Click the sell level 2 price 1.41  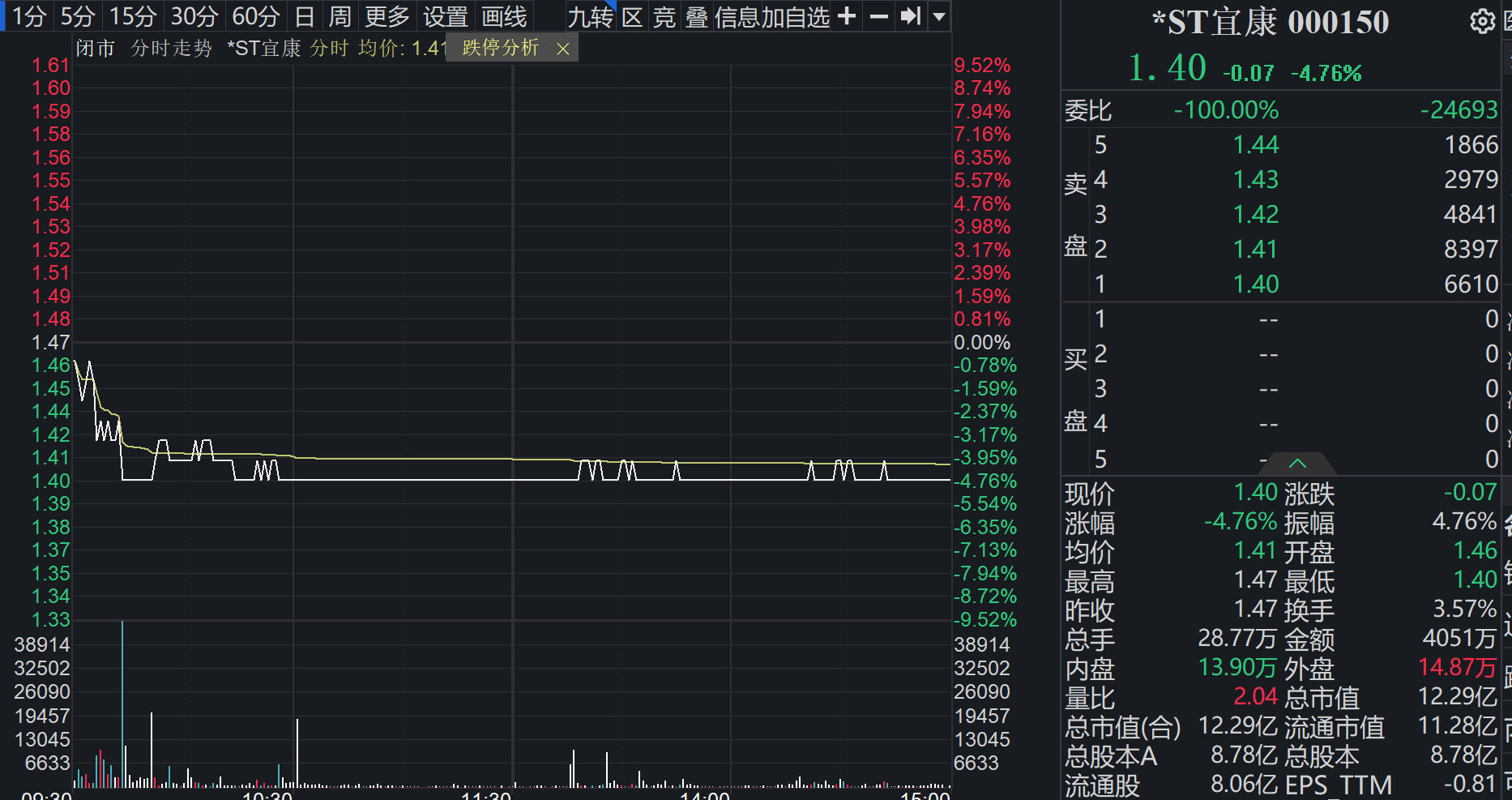[x=1255, y=250]
